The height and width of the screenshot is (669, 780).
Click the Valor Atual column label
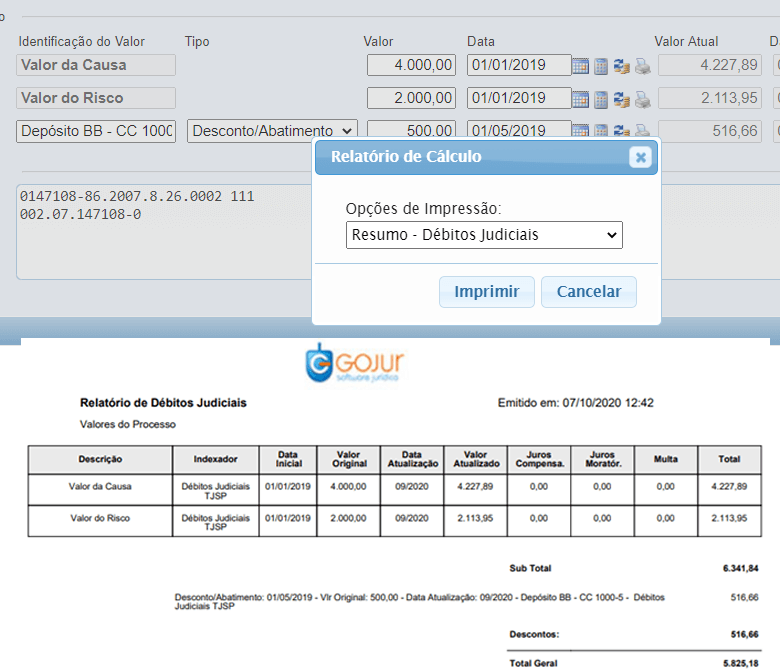click(x=686, y=41)
